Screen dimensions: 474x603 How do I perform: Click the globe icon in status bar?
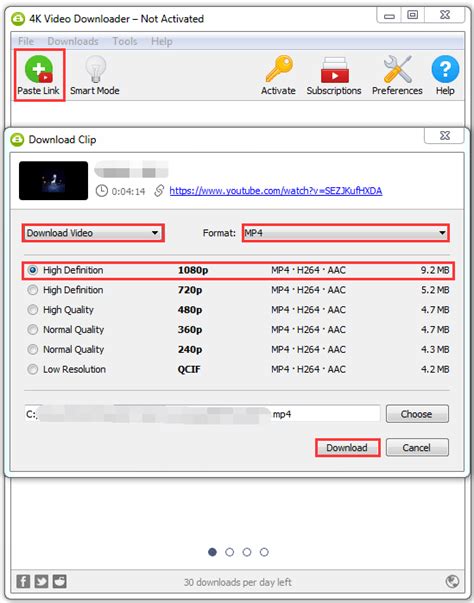(x=452, y=581)
